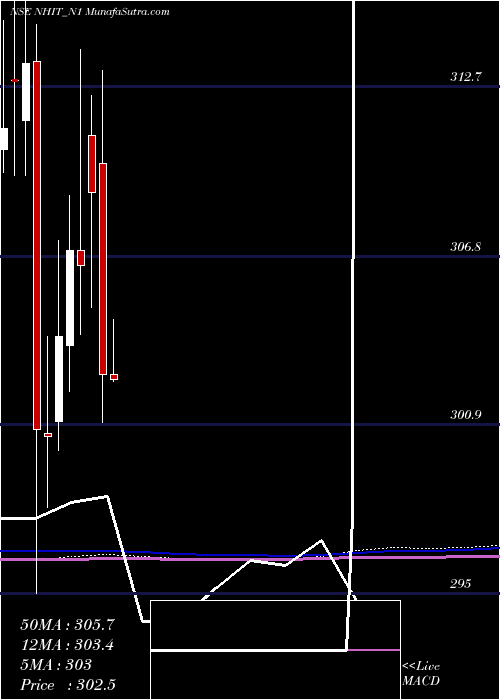
Task: Click the 12MA : 303.4 reading
Action: (67, 645)
